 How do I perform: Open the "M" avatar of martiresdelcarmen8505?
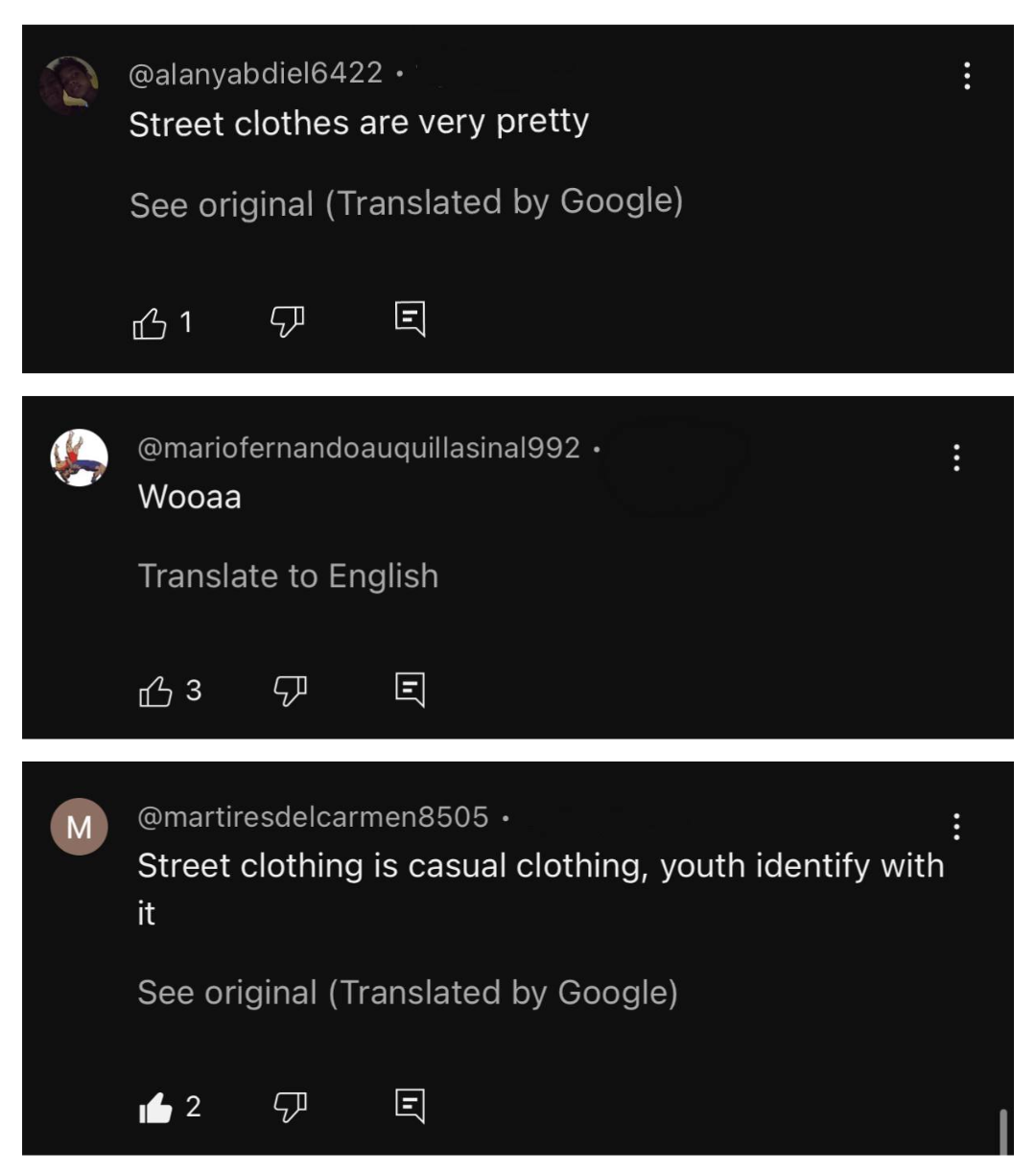(79, 826)
